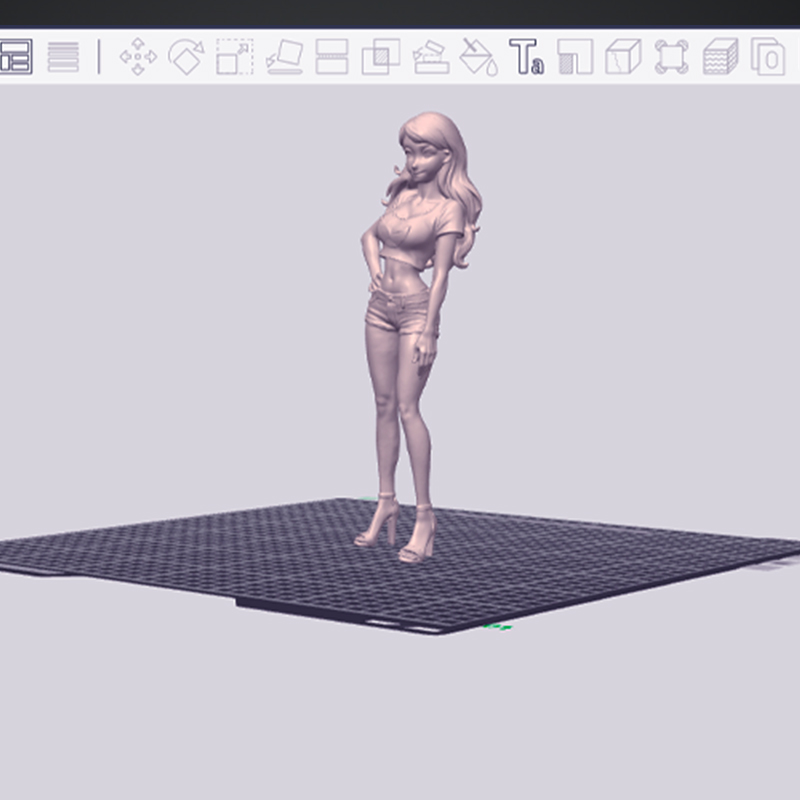Click the layered textured cube icon
The height and width of the screenshot is (800, 800).
[x=720, y=57]
